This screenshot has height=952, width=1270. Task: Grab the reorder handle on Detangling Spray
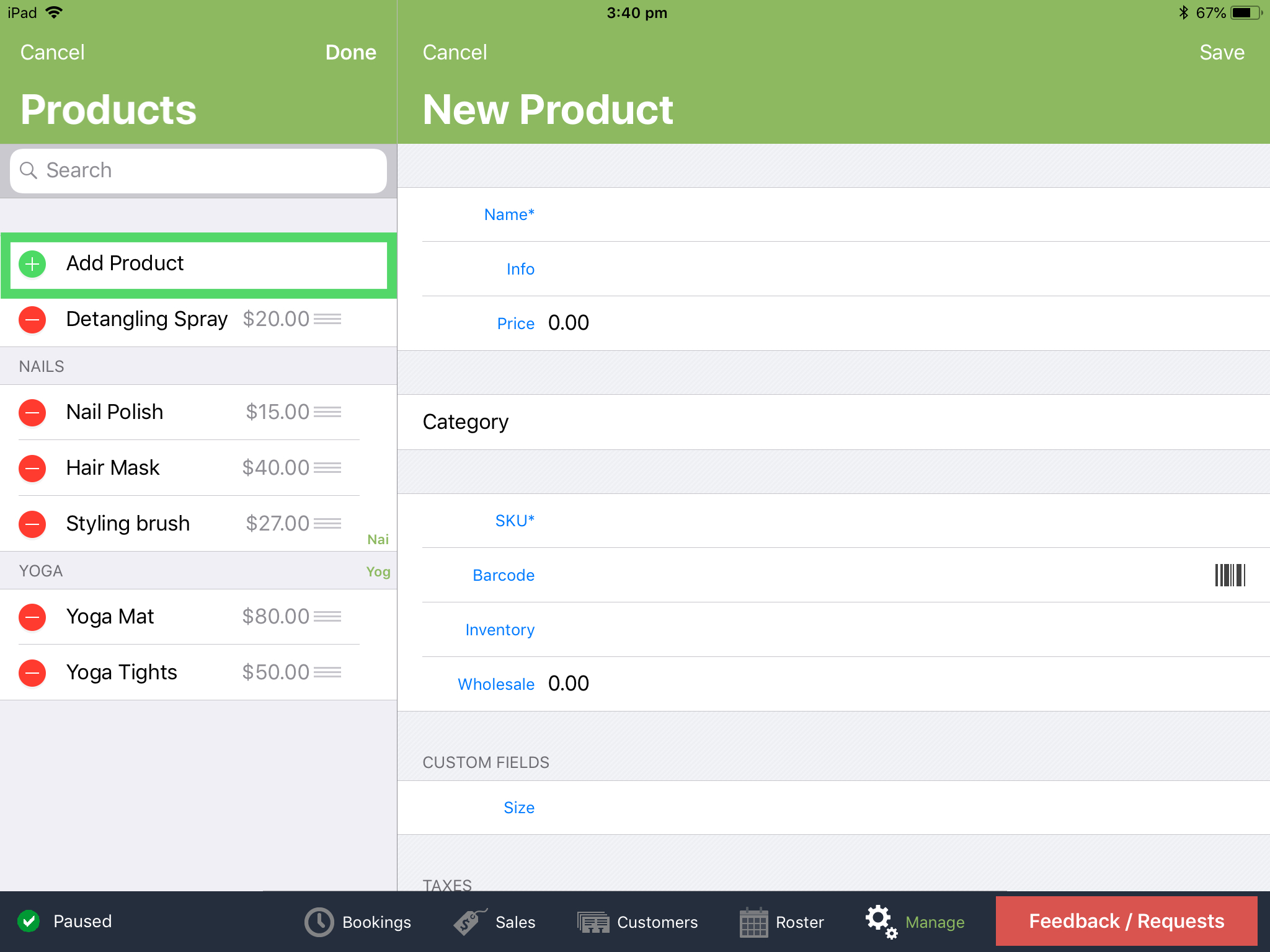[327, 319]
